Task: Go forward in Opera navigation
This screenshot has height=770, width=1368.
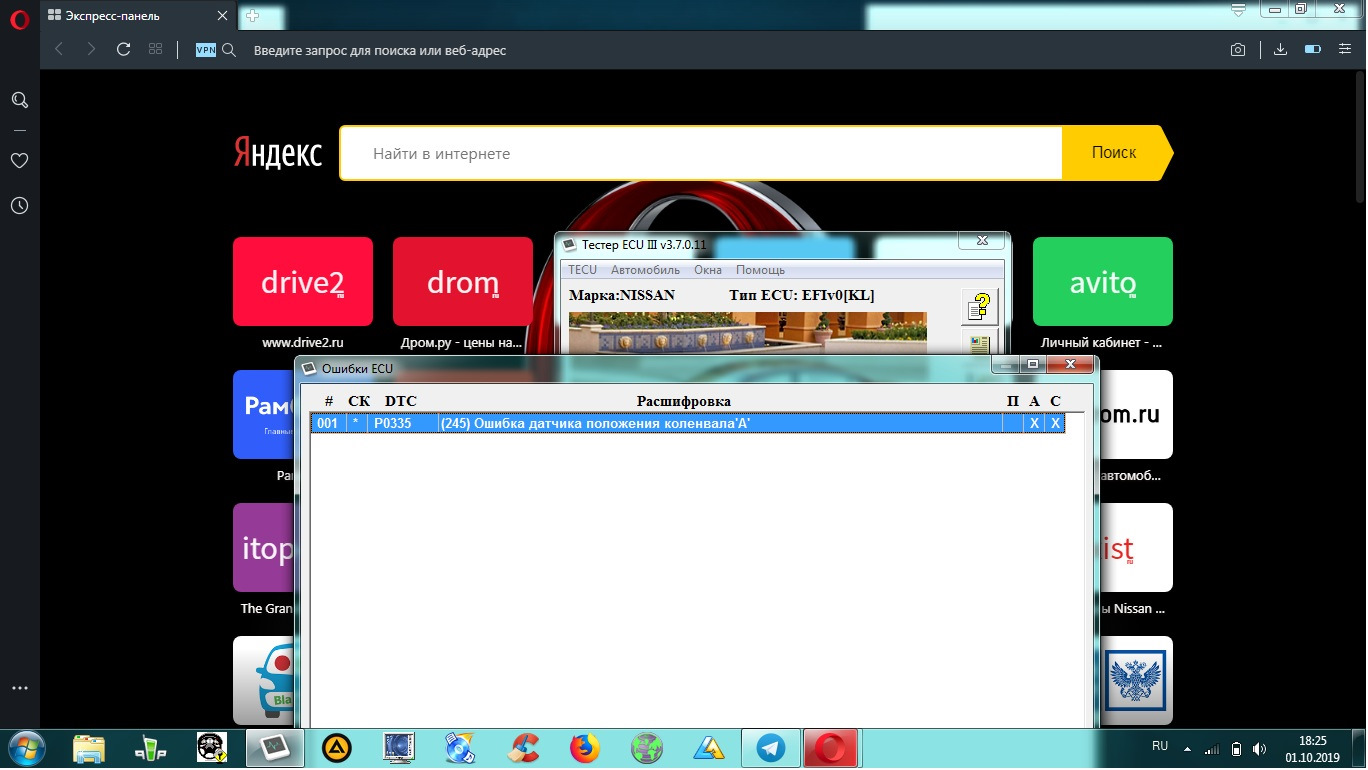Action: click(91, 49)
